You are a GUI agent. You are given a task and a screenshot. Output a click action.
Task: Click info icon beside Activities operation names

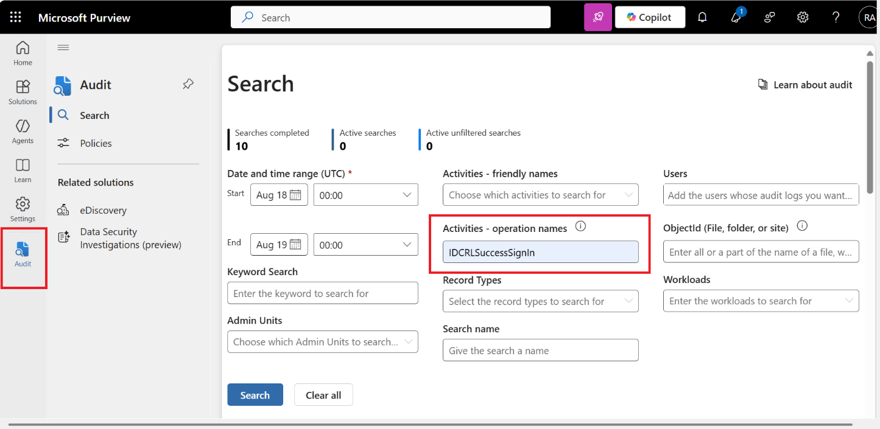580,227
